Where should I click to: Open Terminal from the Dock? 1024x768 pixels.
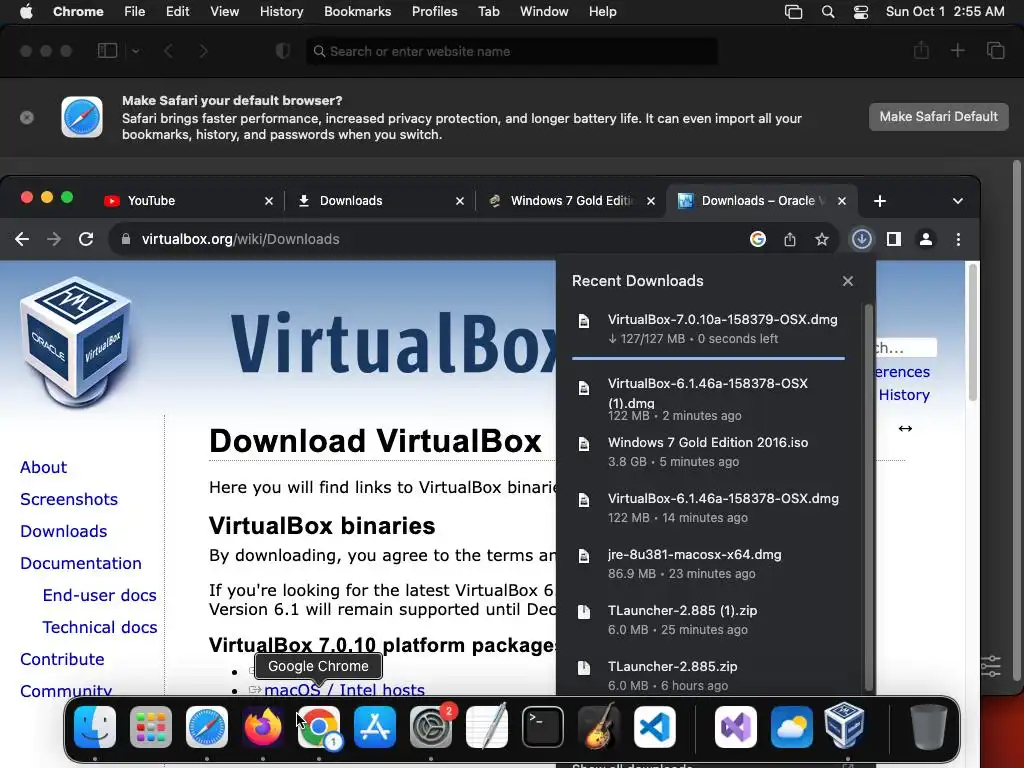[x=543, y=727]
